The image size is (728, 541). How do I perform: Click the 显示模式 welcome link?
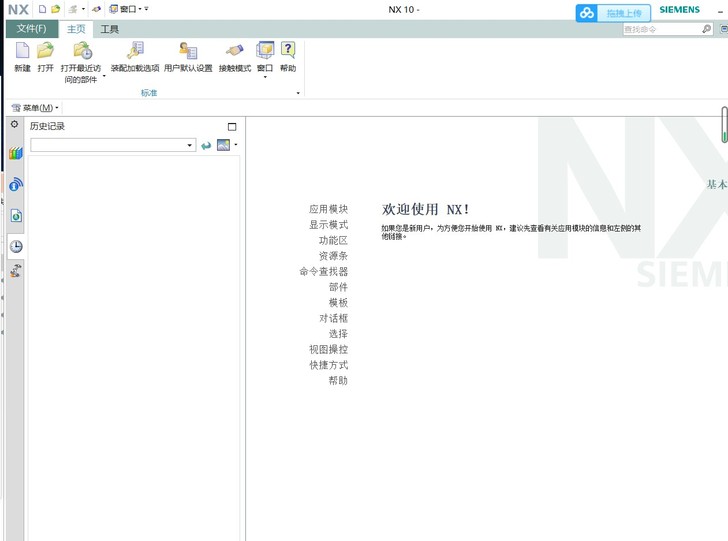click(x=328, y=225)
